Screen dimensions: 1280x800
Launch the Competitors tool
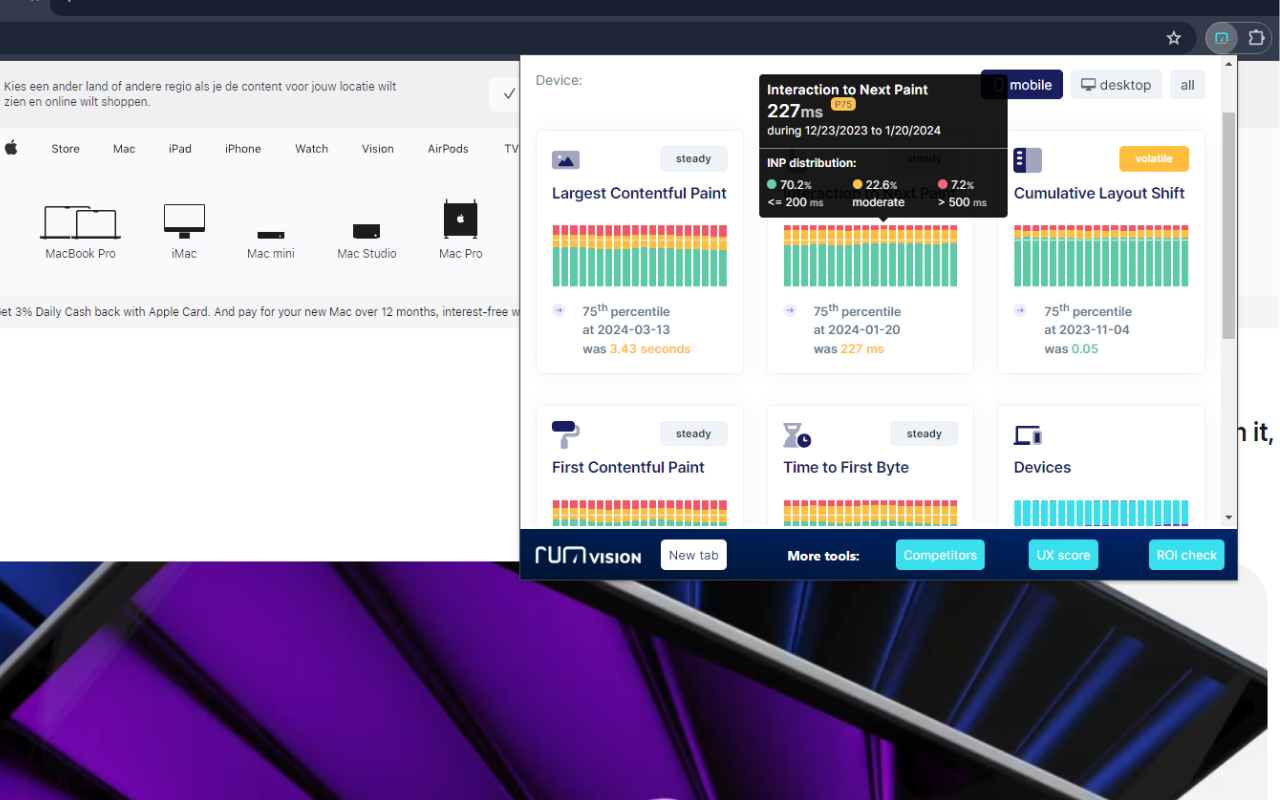[940, 555]
